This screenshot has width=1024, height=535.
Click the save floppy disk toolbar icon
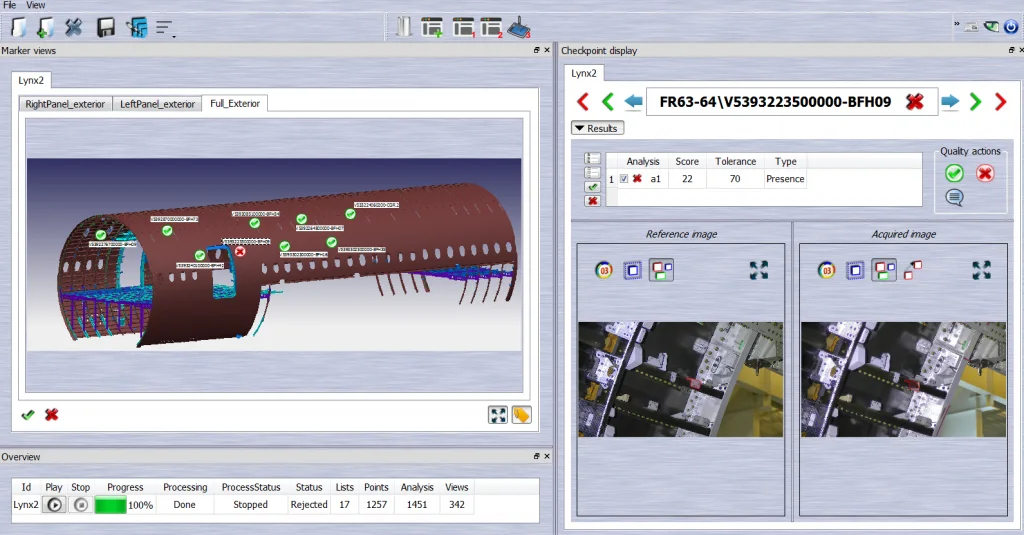coord(105,27)
